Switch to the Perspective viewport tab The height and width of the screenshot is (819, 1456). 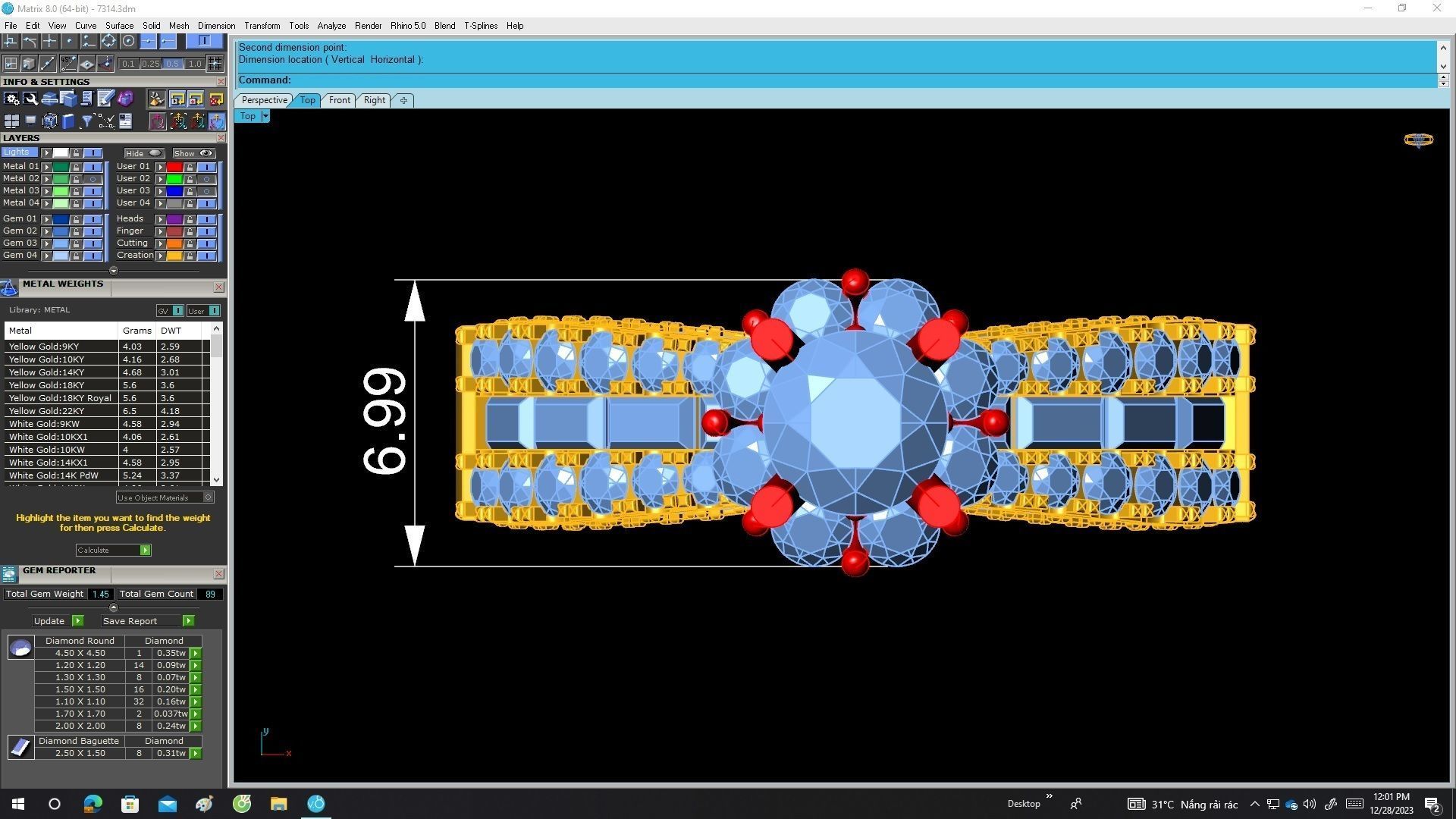click(264, 100)
